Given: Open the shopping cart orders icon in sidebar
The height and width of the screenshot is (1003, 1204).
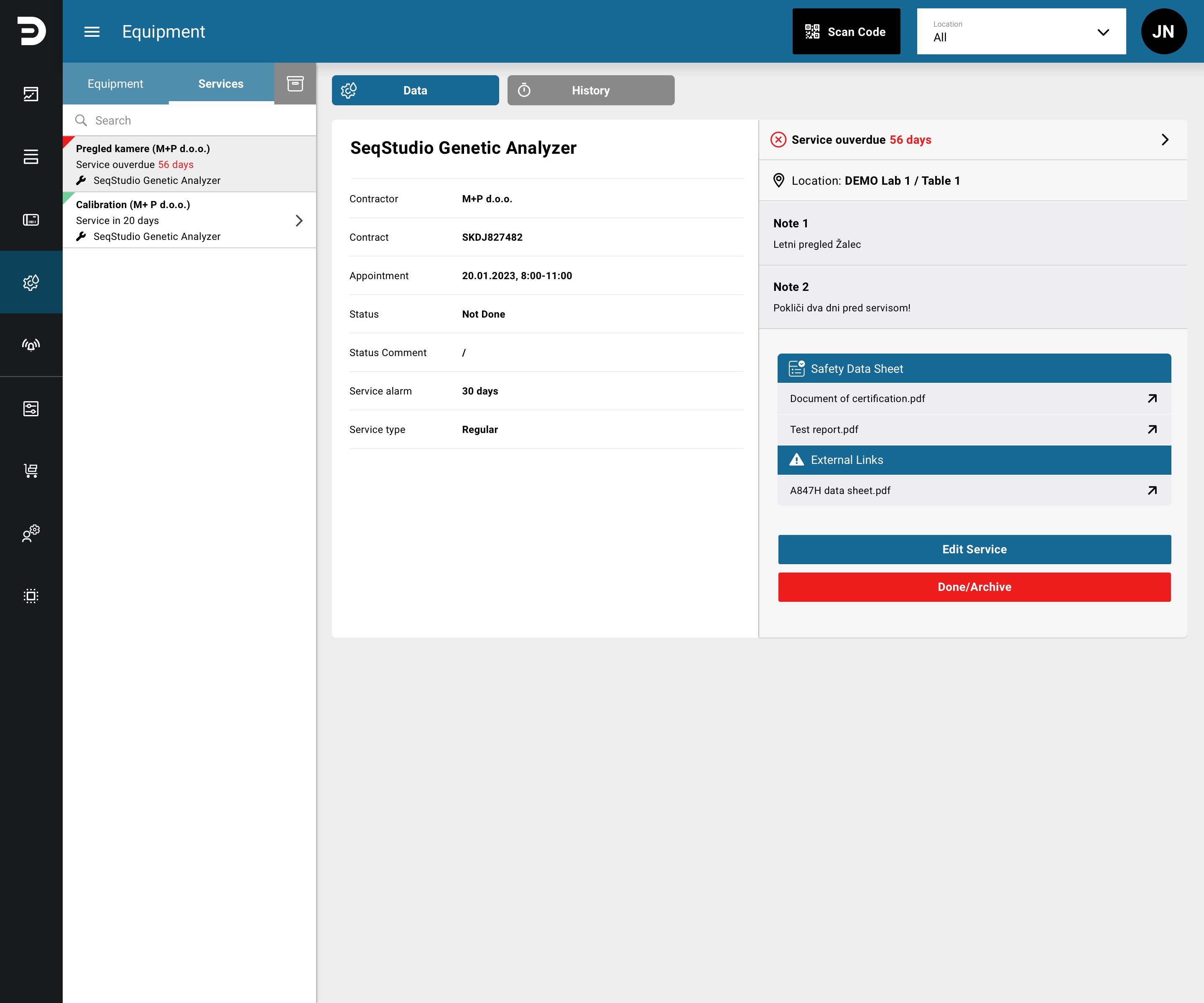Looking at the screenshot, I should point(31,471).
